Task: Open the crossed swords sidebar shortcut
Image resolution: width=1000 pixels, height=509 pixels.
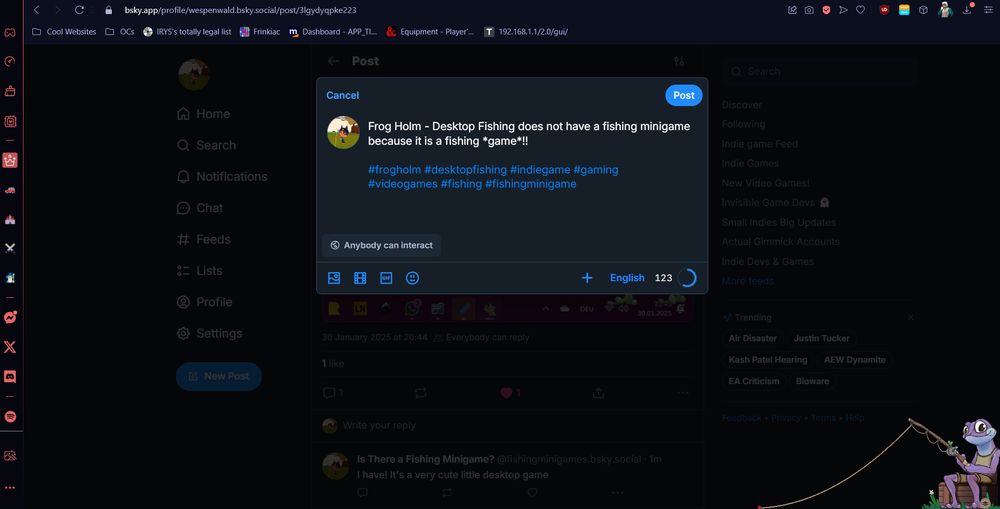Action: point(10,248)
